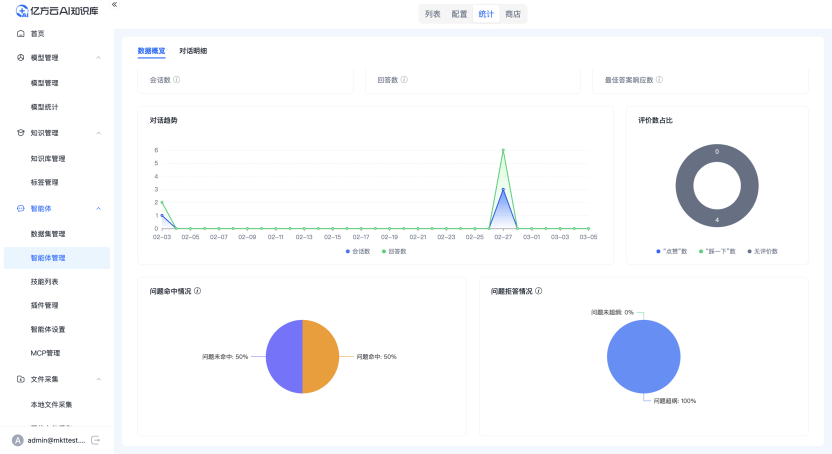Click the orange 问题命中 pie slice
Image resolution: width=832 pixels, height=454 pixels.
[x=321, y=356]
